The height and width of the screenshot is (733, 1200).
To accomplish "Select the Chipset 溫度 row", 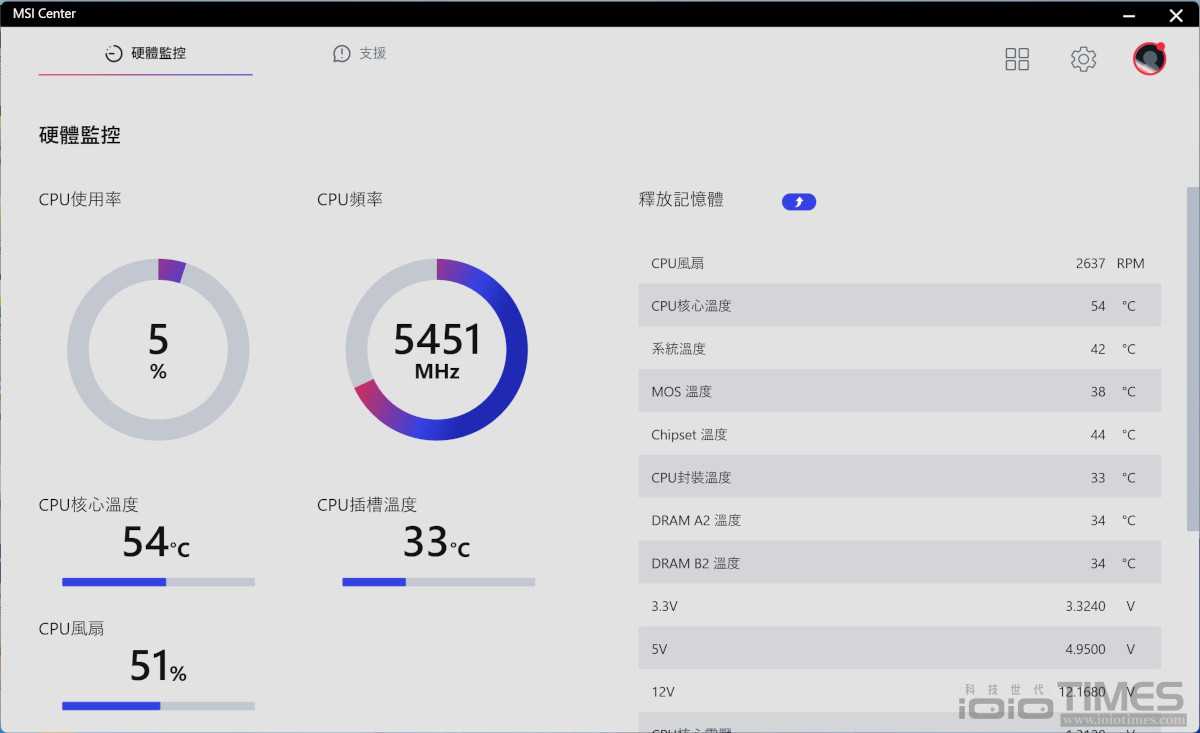I will tap(900, 435).
